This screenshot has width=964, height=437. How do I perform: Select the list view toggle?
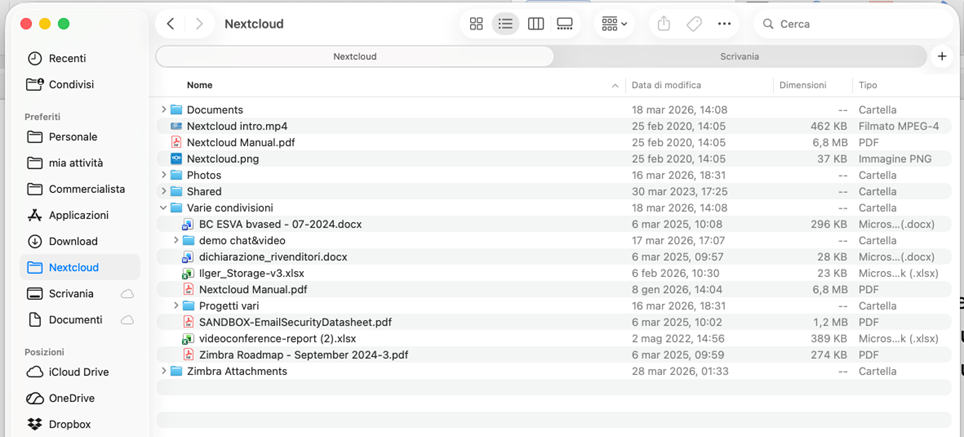pyautogui.click(x=506, y=24)
